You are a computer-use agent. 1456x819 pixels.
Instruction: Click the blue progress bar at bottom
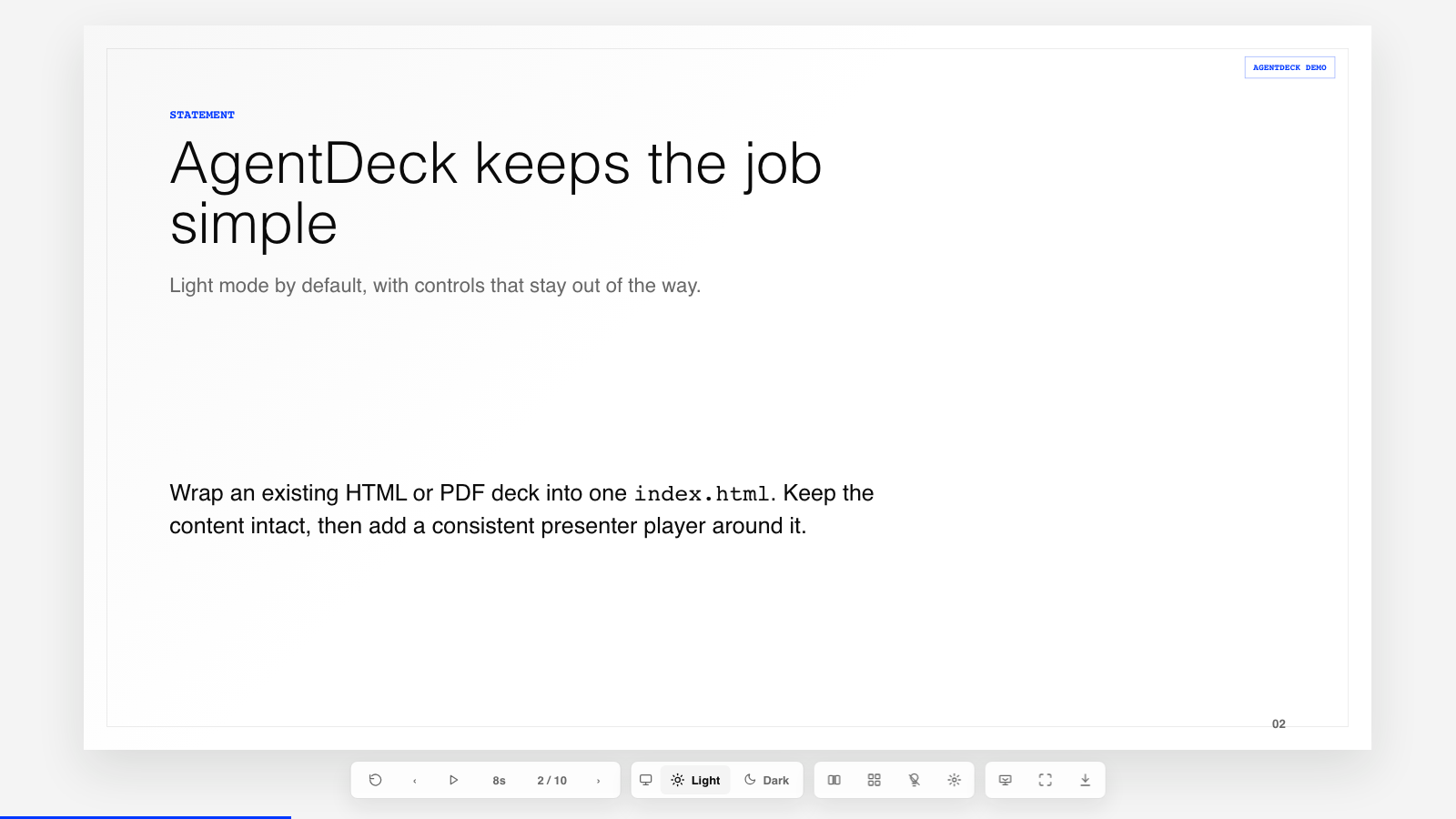146,817
